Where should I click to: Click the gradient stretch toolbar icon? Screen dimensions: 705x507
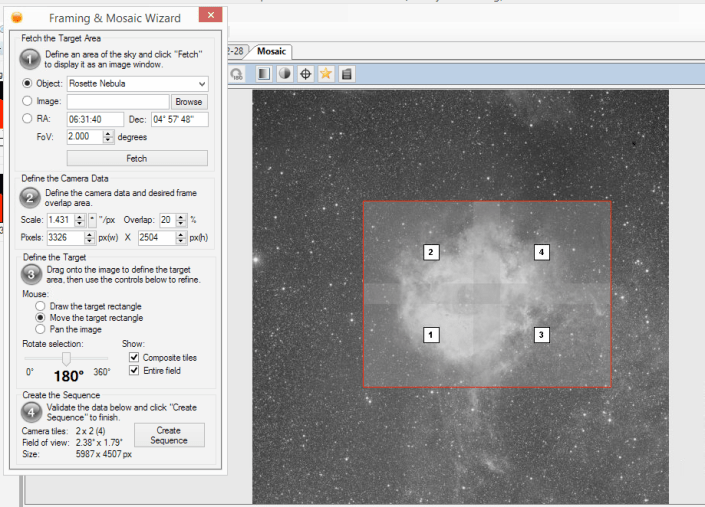coord(263,74)
